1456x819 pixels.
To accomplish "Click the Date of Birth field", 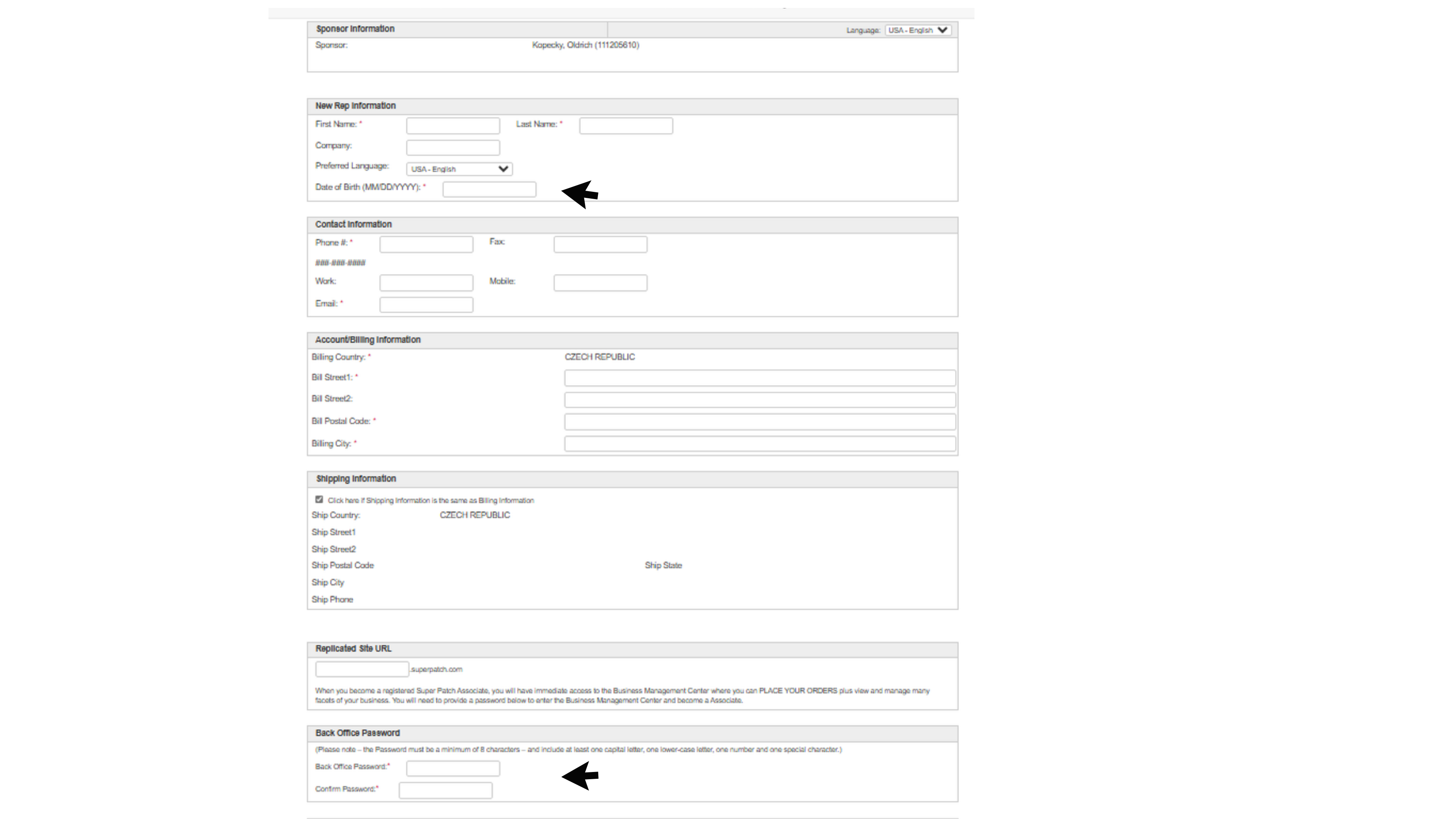I will 489,189.
